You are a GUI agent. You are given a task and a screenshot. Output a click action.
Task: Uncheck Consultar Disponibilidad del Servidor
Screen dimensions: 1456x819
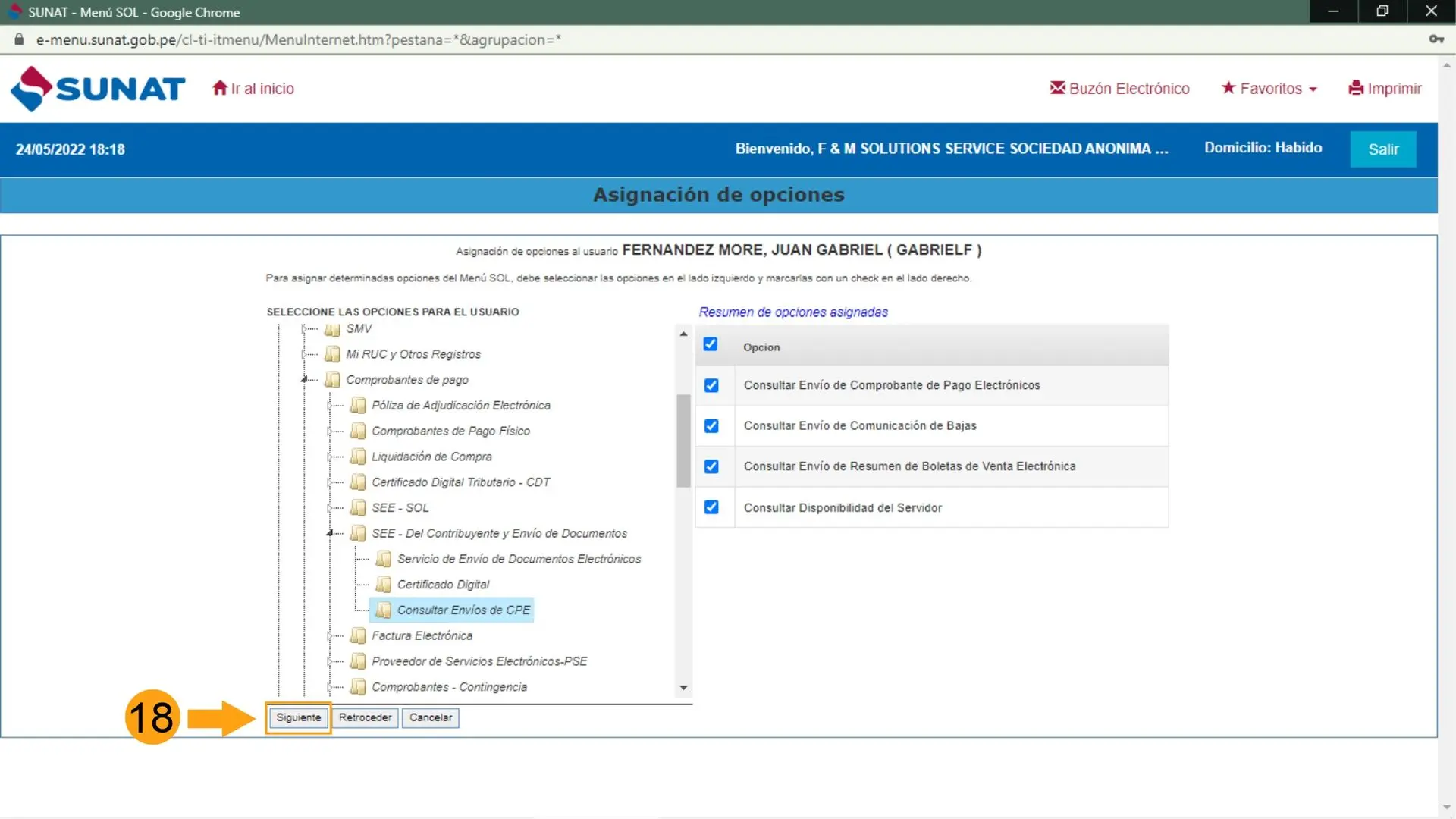(x=711, y=507)
